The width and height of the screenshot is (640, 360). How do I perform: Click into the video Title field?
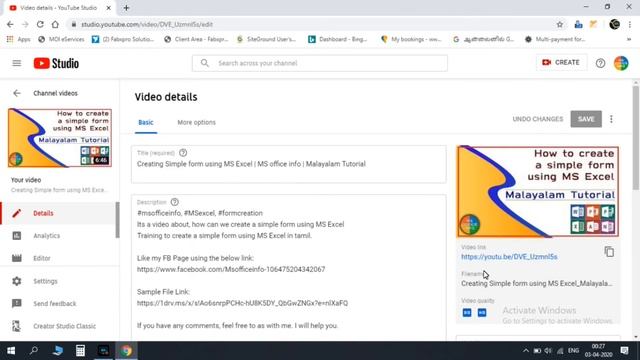coord(289,164)
